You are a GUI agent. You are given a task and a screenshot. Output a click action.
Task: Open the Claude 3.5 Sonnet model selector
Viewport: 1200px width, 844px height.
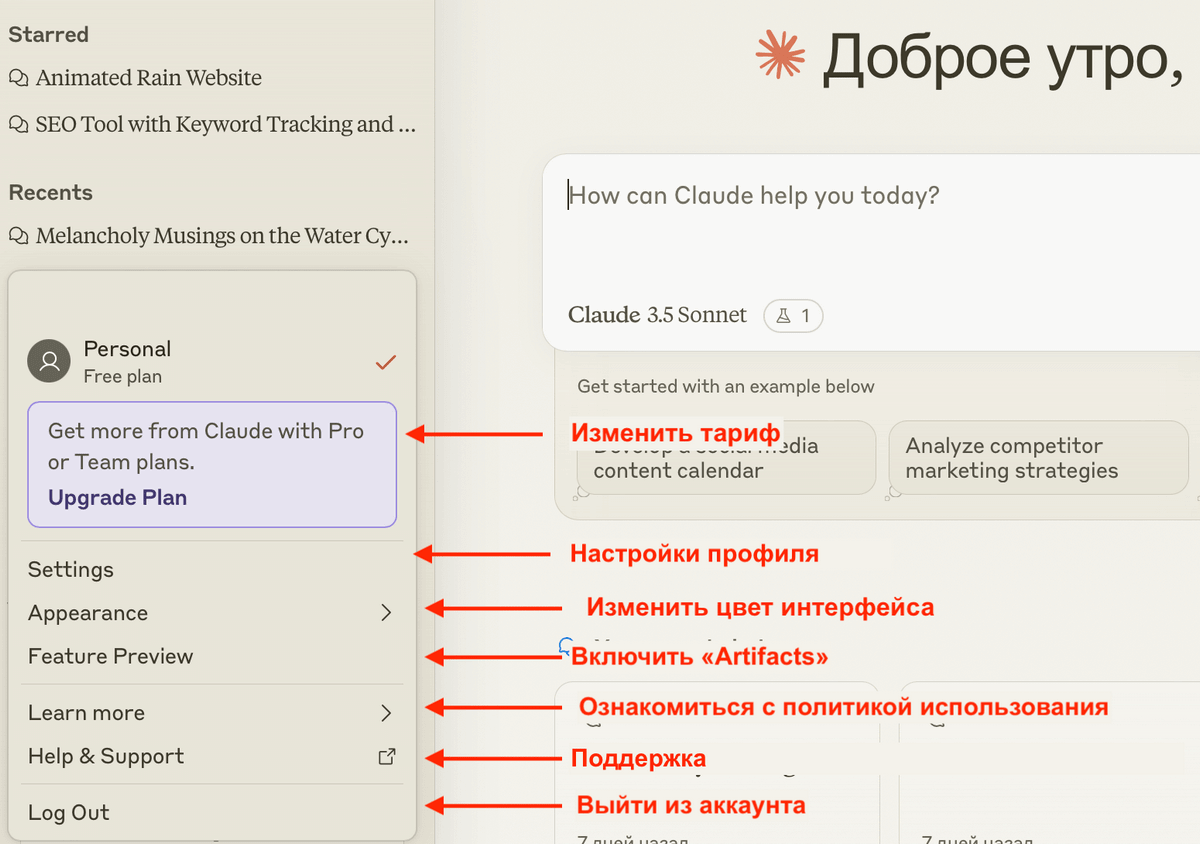click(x=657, y=315)
